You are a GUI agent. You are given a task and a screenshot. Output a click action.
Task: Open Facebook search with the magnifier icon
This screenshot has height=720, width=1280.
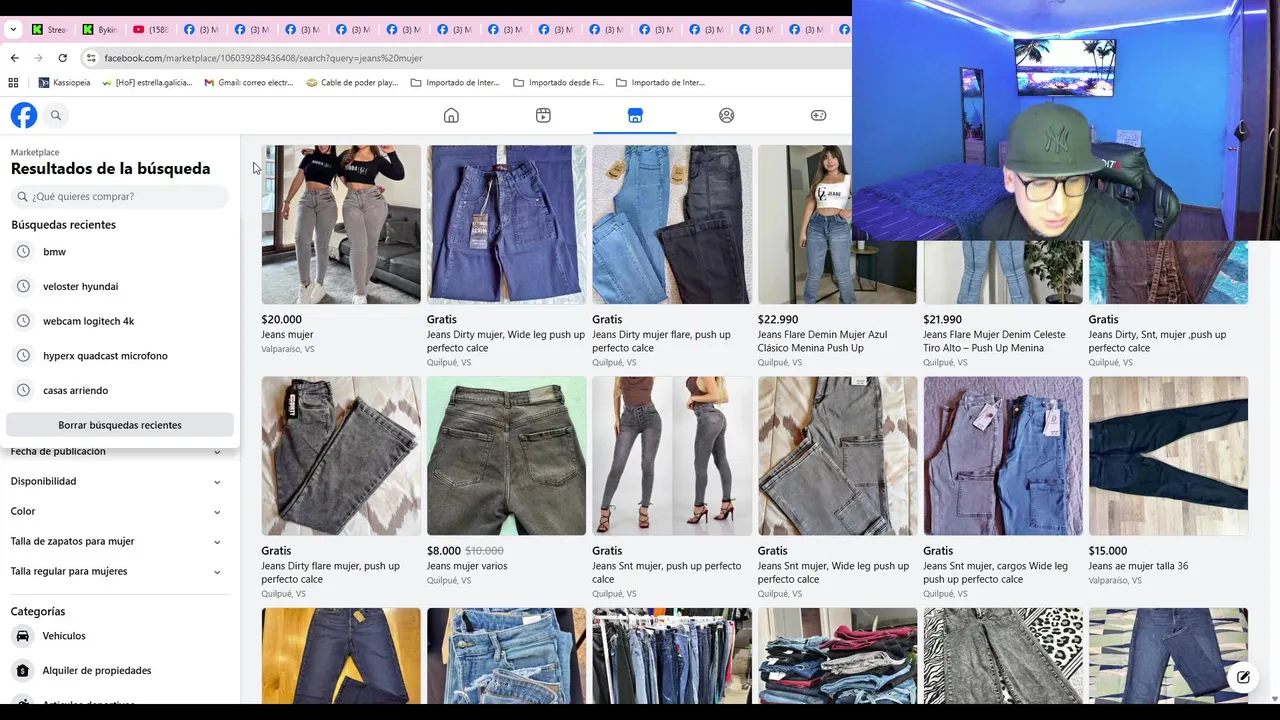(56, 115)
